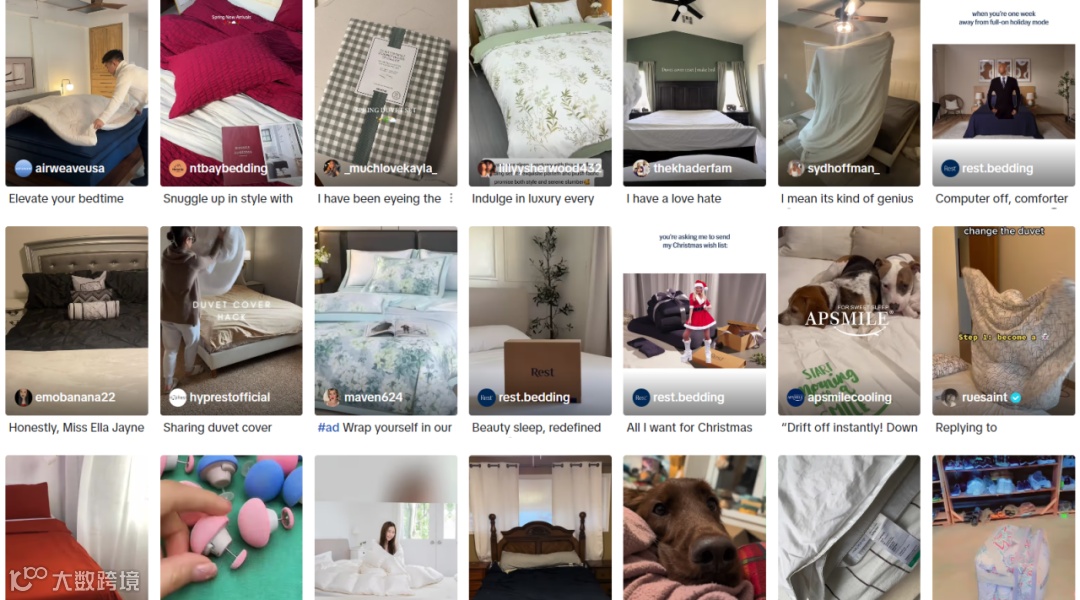The image size is (1080, 600).
Task: Open ntbaybedding avatar icon
Action: [x=178, y=168]
